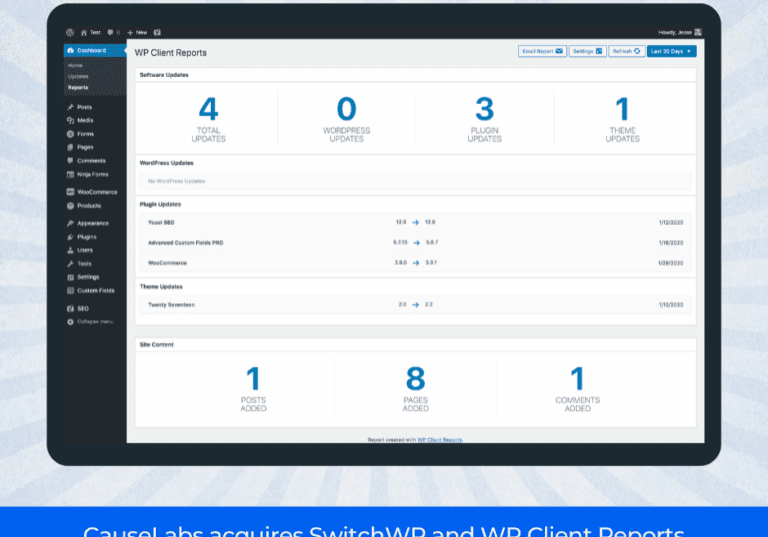Follow the WP Client Reports footer link
The width and height of the screenshot is (768, 537).
pyautogui.click(x=439, y=440)
